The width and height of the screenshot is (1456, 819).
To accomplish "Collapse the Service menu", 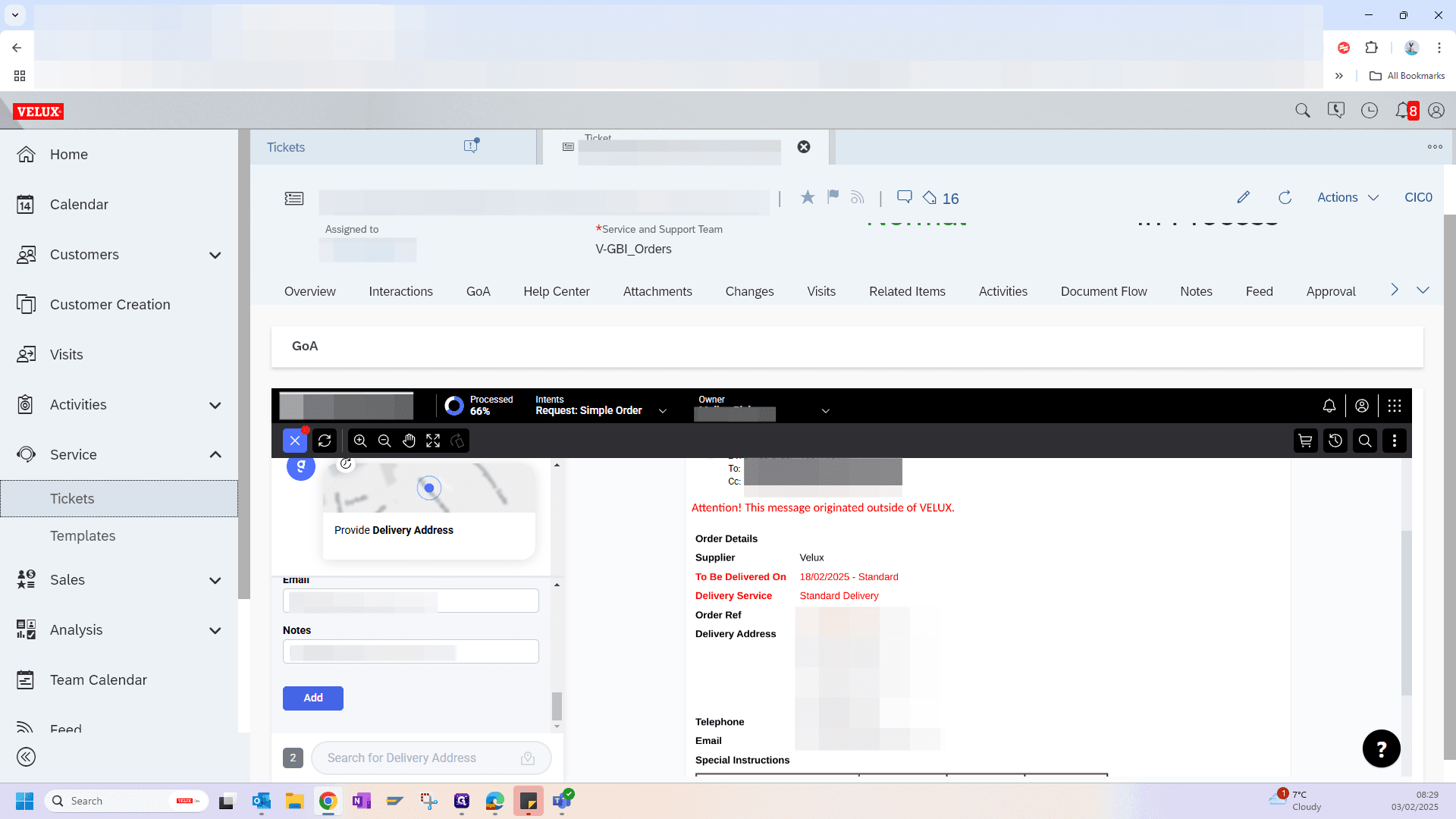I will (x=215, y=455).
